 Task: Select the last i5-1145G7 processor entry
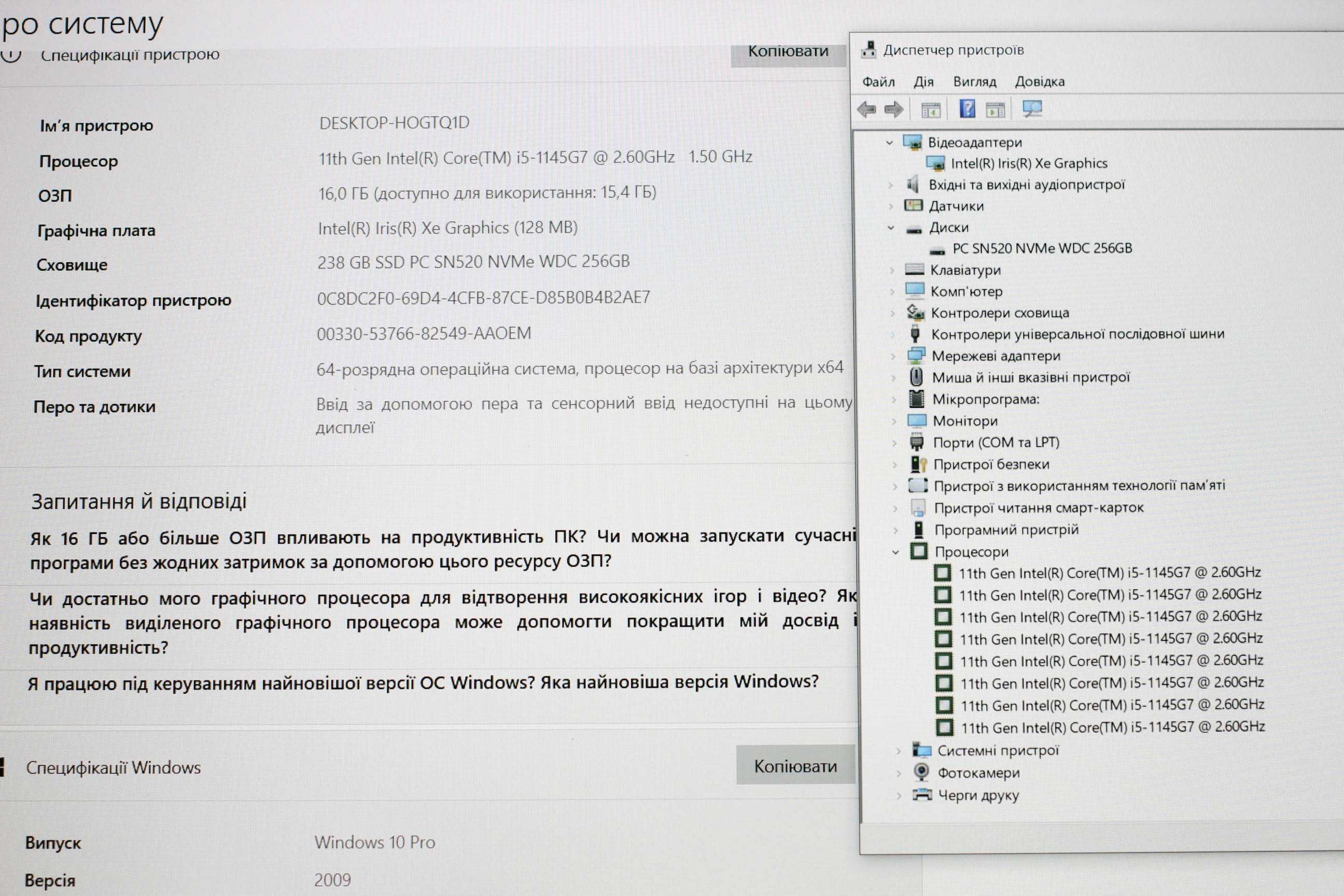pos(1113,727)
